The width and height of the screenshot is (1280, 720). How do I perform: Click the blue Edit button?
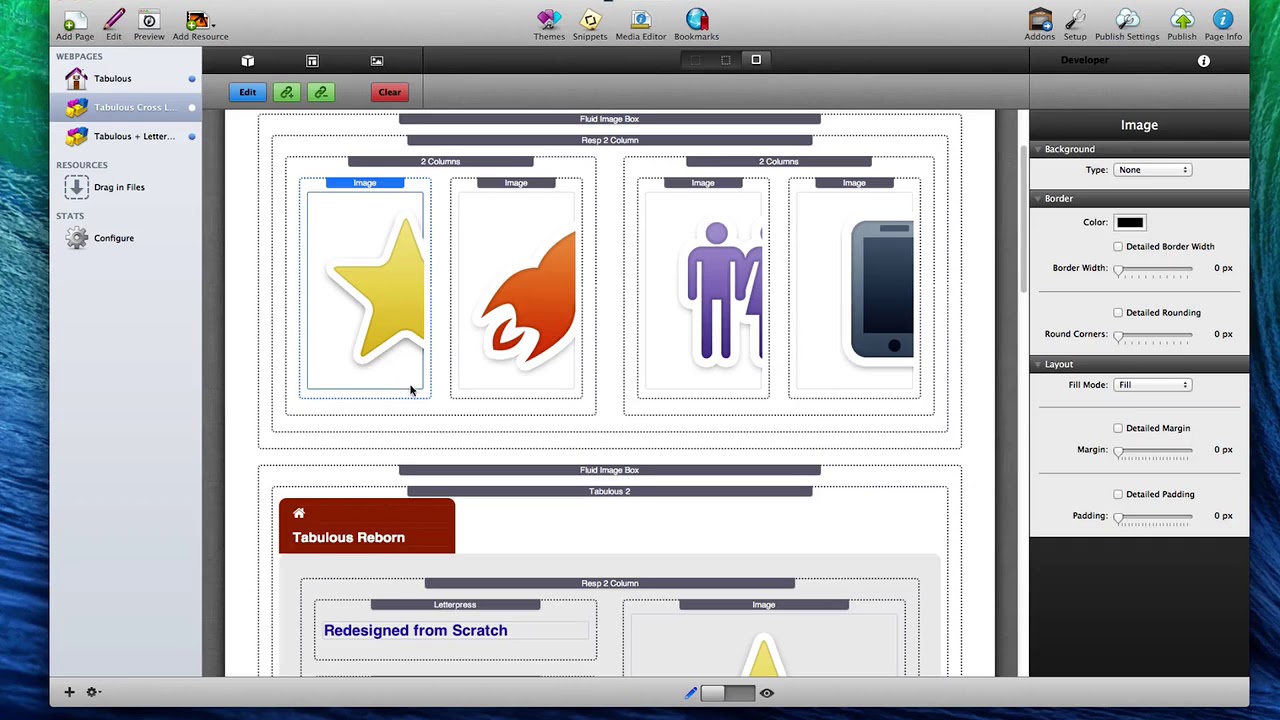point(247,92)
